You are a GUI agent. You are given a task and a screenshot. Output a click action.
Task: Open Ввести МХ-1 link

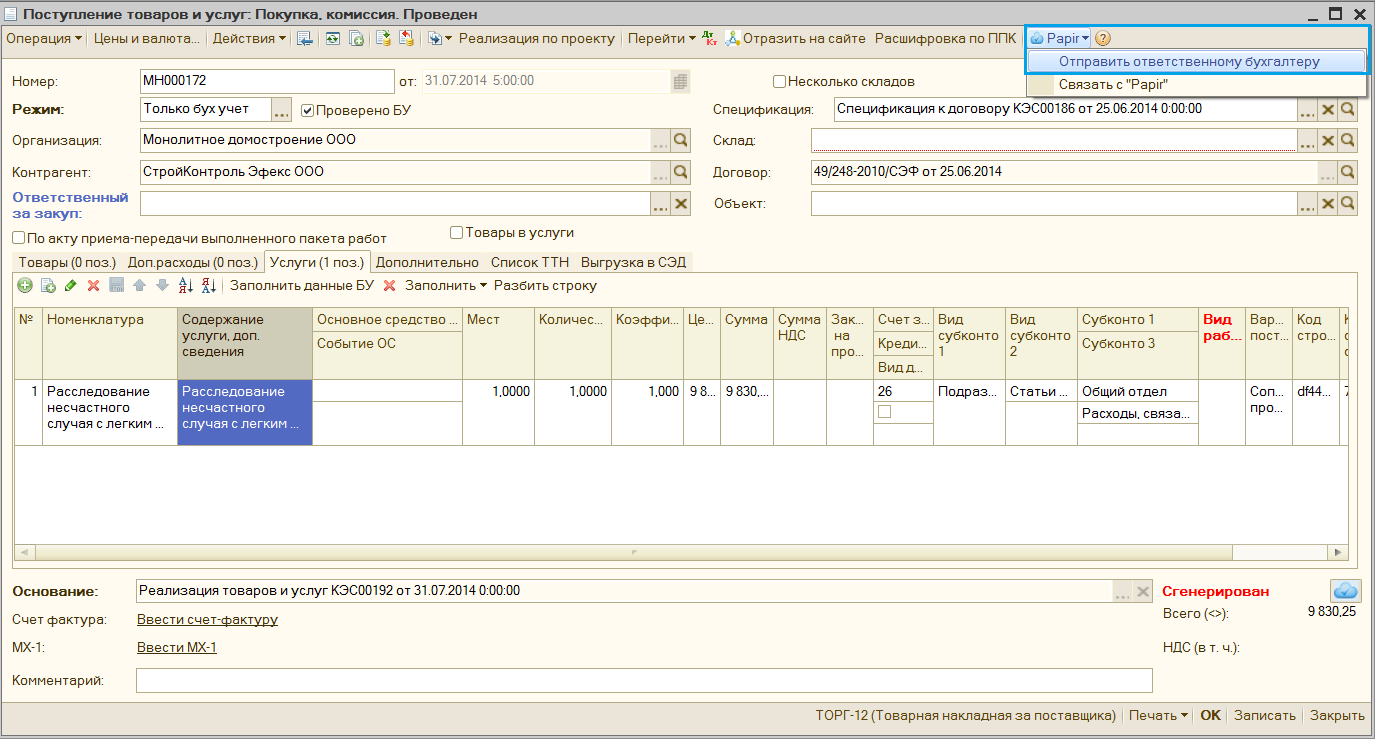tap(177, 648)
